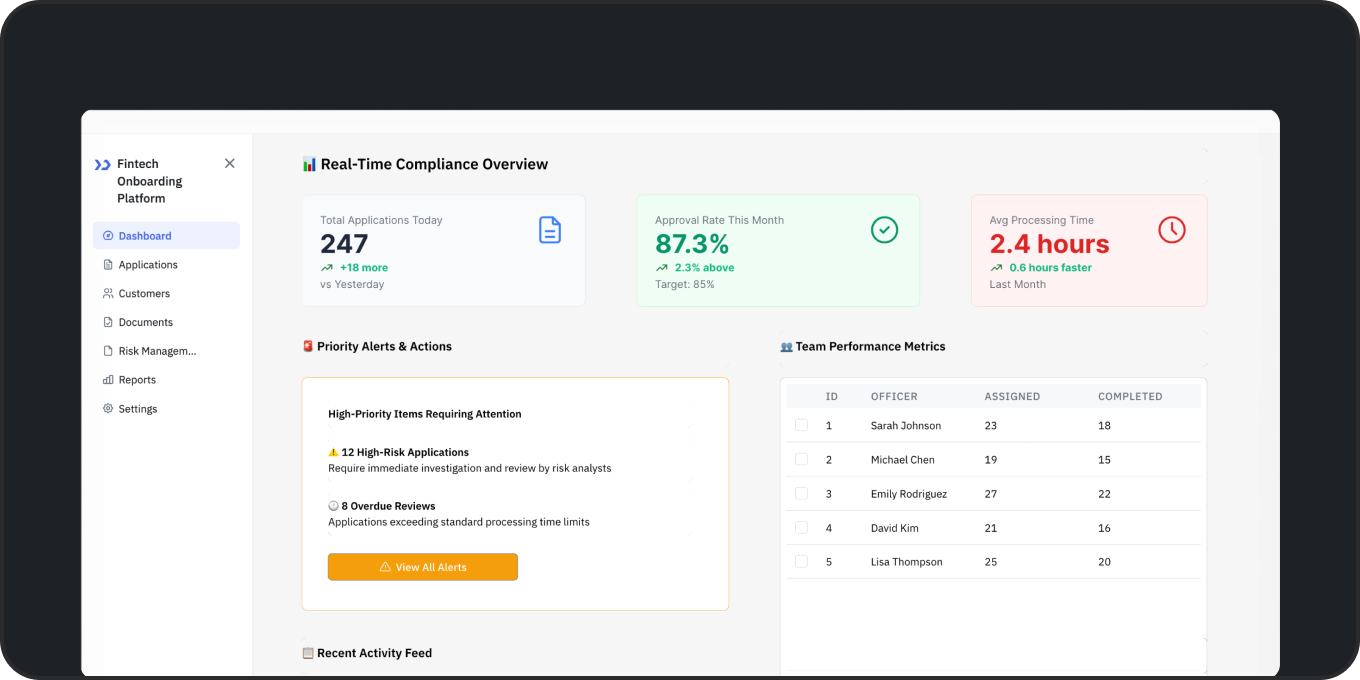
Task: Click the Reports bar chart icon in sidebar
Action: point(108,380)
